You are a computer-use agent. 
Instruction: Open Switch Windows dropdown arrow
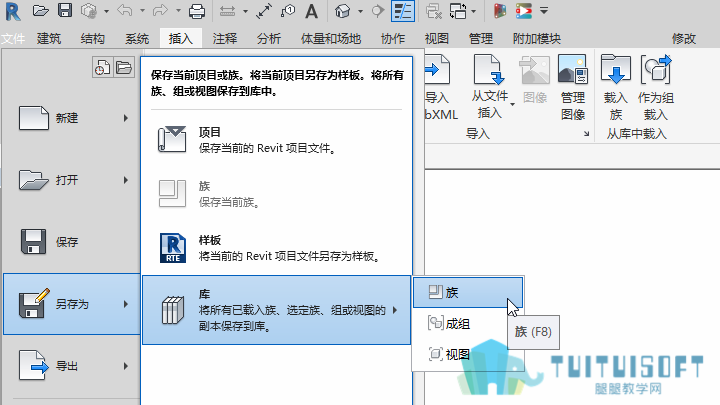coord(473,11)
